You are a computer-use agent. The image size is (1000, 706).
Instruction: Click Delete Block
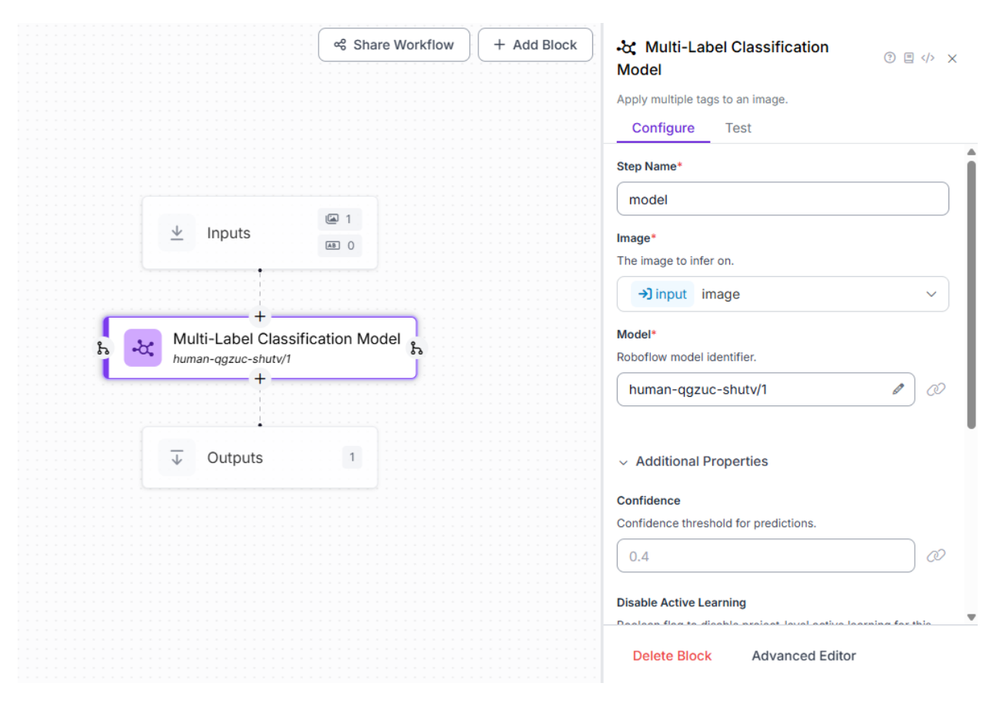(672, 655)
